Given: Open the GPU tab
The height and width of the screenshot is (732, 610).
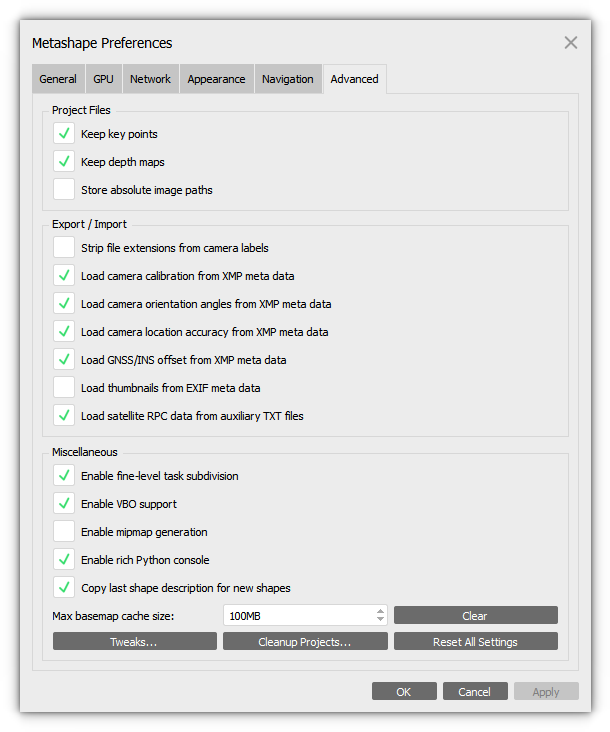Looking at the screenshot, I should tap(103, 79).
